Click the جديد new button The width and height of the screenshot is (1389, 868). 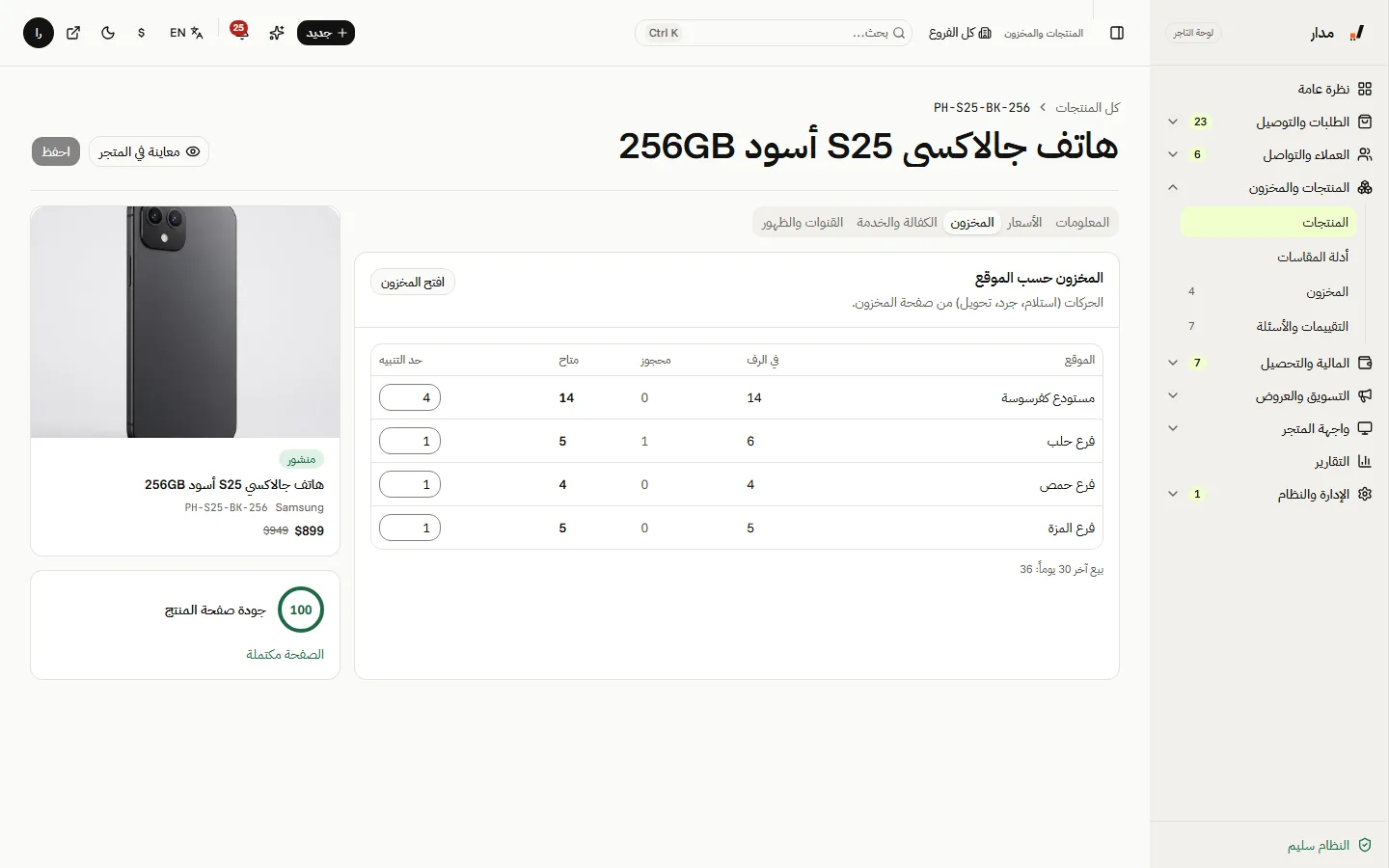(x=326, y=33)
